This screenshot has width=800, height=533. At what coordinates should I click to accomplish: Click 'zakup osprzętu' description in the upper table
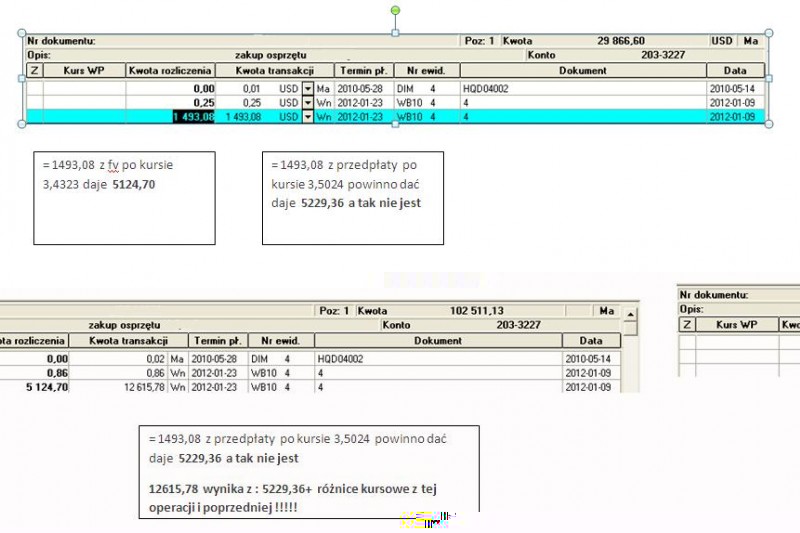pos(270,55)
